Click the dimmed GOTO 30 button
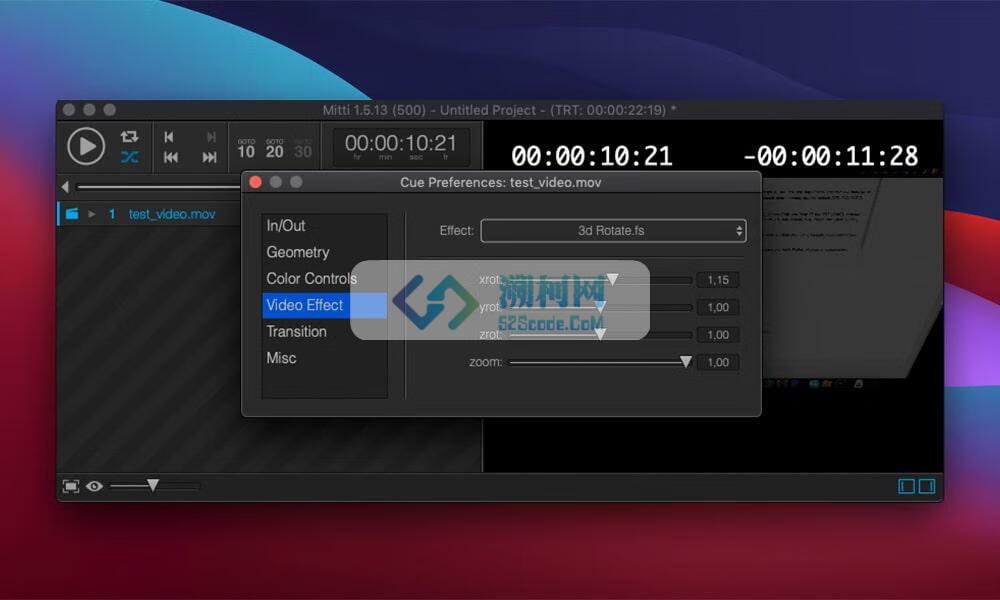Viewport: 1000px width, 600px height. [x=303, y=149]
